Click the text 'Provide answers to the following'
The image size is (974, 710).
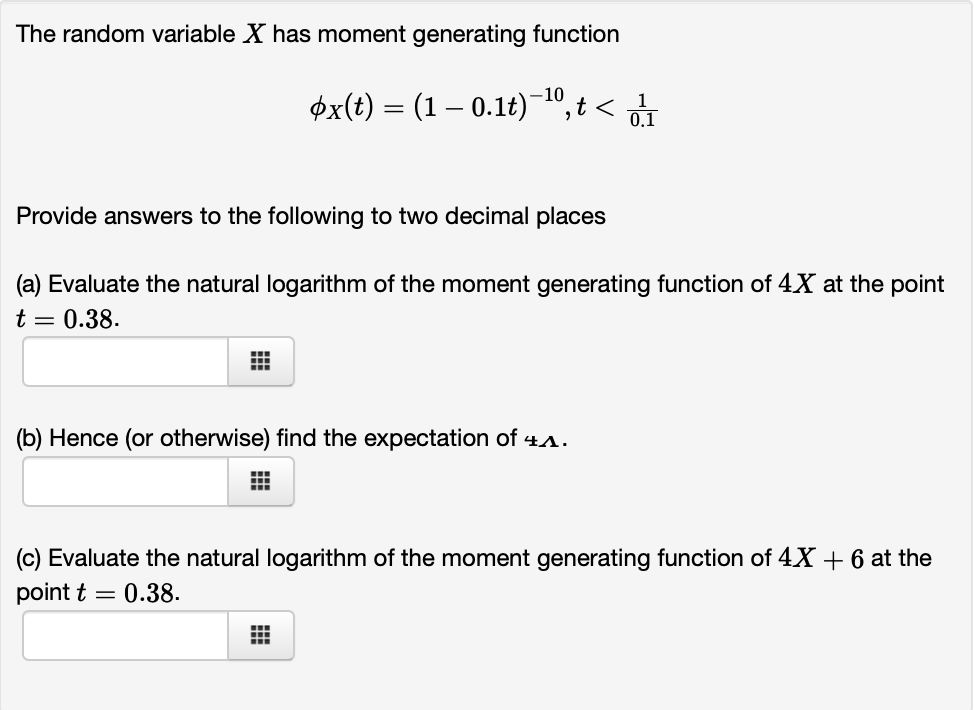coord(310,216)
